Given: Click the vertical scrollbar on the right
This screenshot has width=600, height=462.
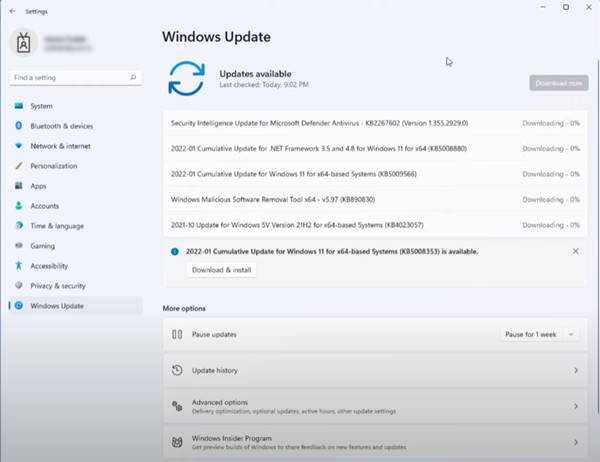Looking at the screenshot, I should (598, 237).
